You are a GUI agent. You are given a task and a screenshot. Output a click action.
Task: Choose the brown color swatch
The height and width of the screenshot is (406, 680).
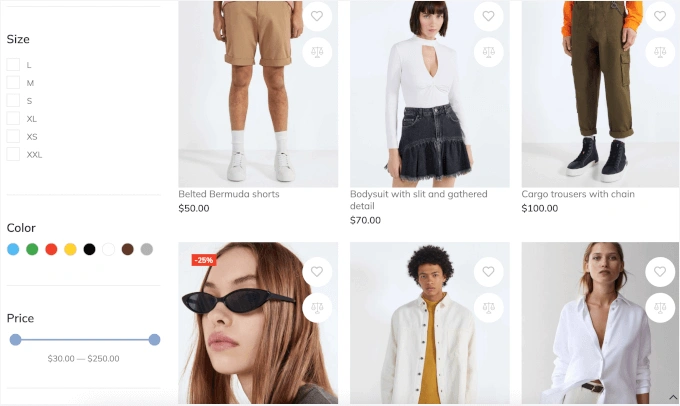(x=128, y=249)
